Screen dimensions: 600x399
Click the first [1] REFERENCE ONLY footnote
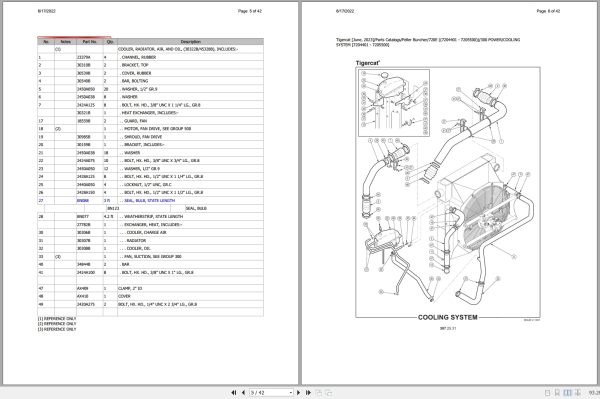pos(57,318)
